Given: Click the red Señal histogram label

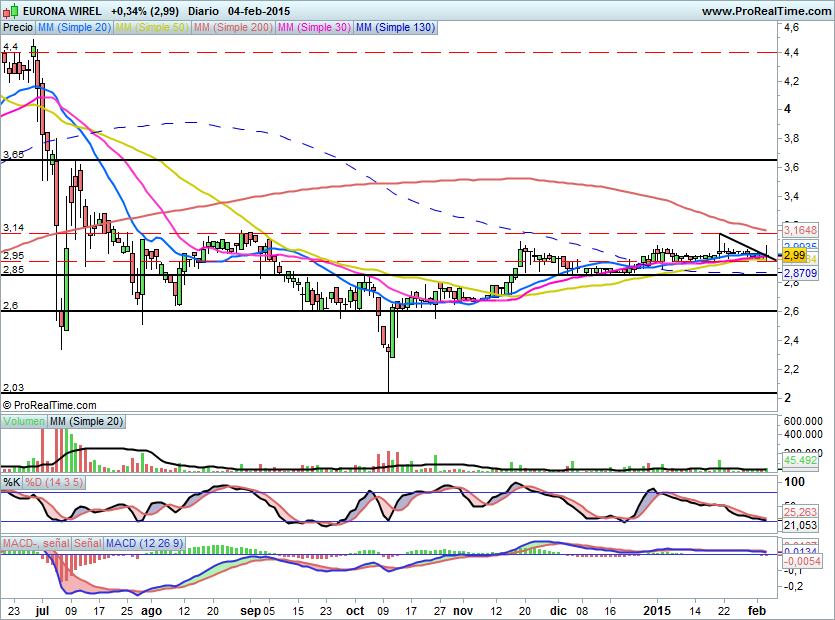Looking at the screenshot, I should tap(88, 543).
